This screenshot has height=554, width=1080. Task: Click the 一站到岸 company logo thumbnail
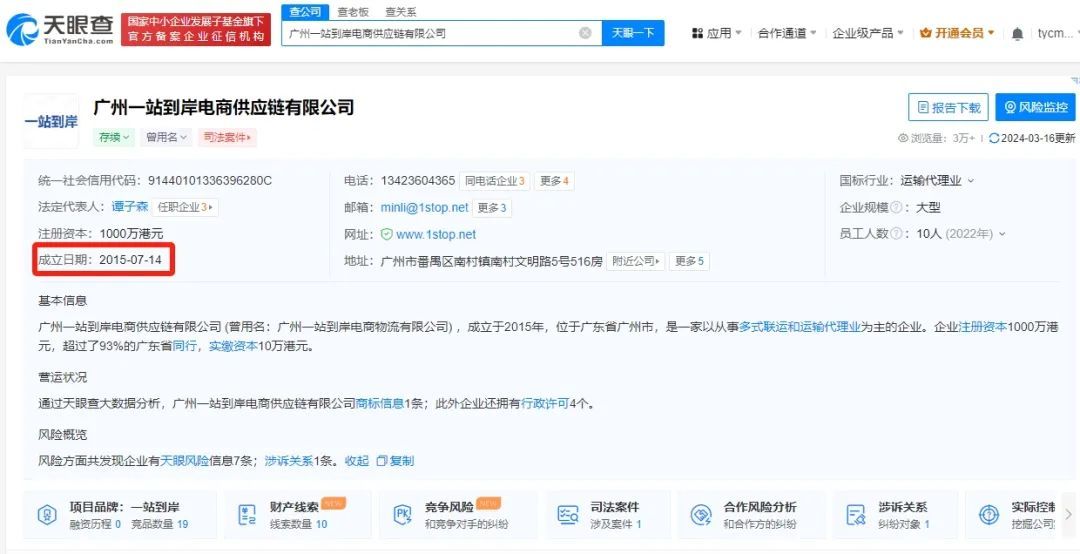click(x=51, y=121)
